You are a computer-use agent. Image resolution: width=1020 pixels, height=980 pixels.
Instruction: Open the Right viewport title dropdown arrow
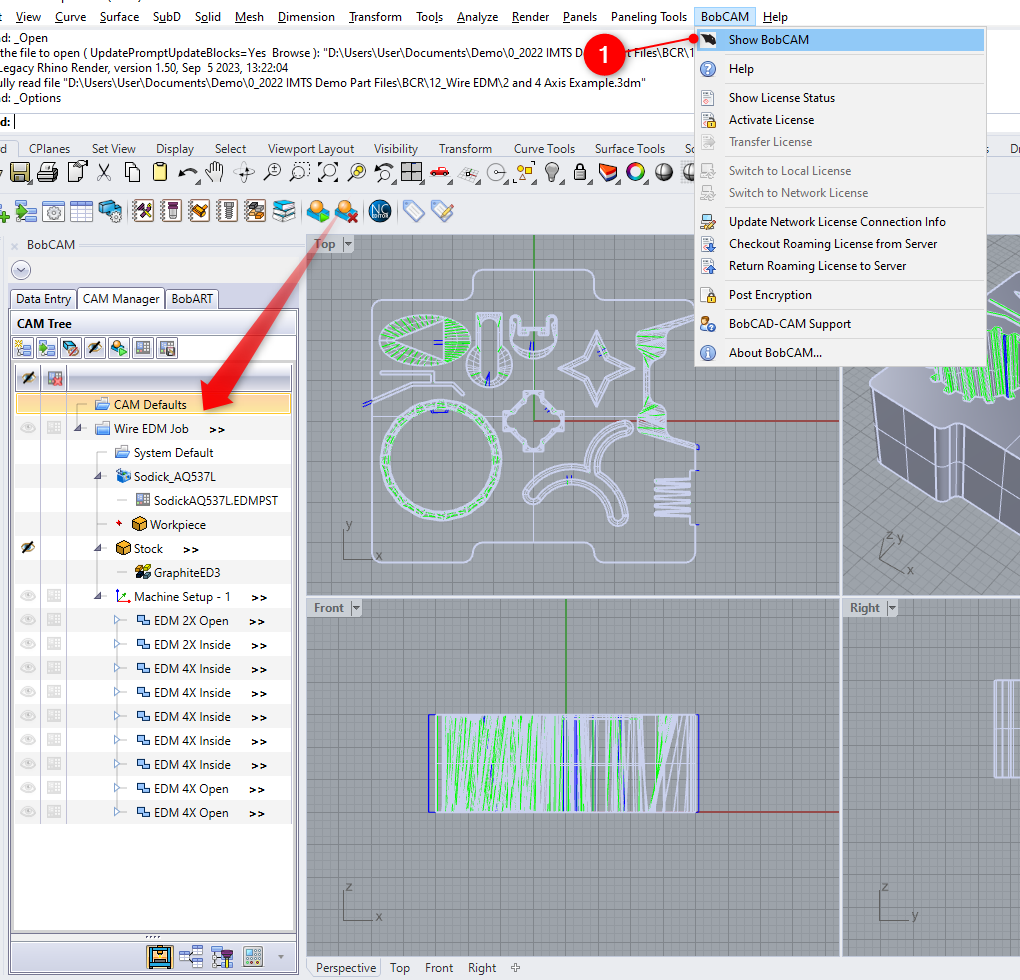pyautogui.click(x=892, y=608)
